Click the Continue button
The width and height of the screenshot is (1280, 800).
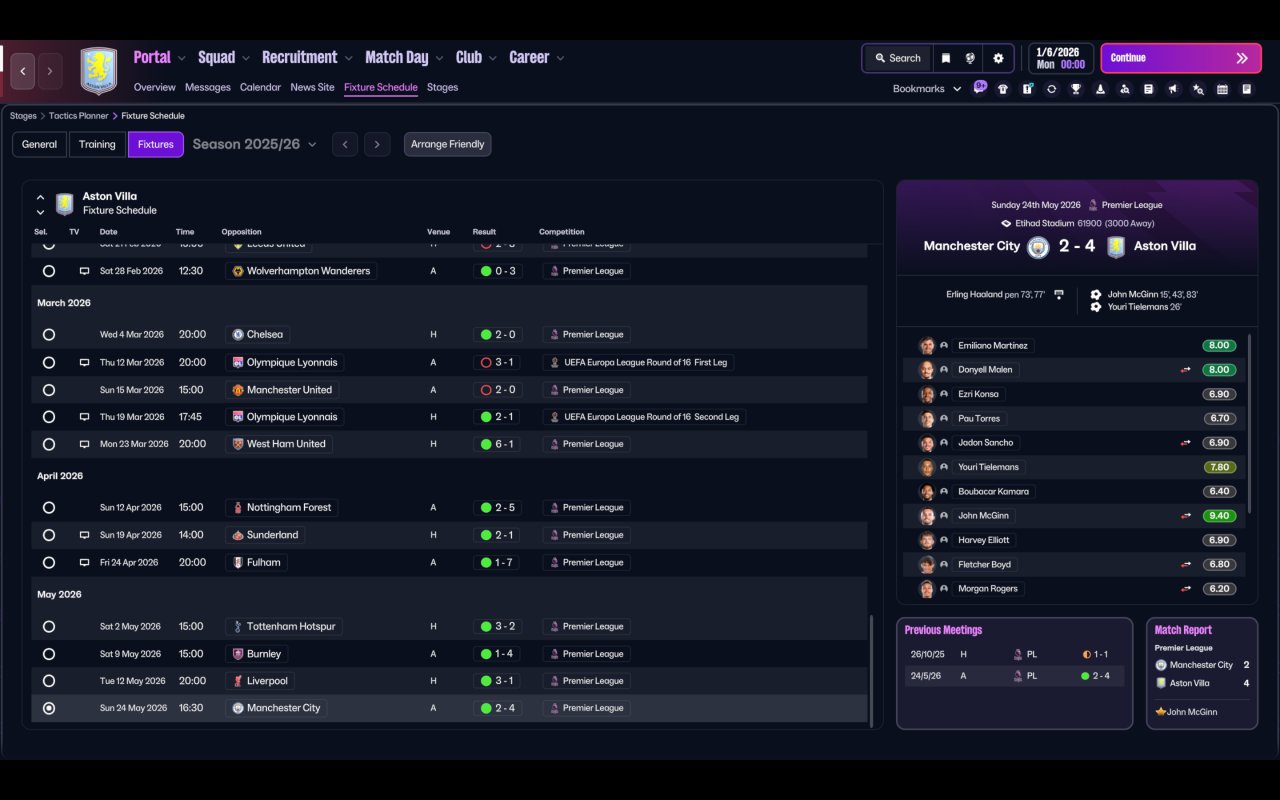click(1179, 58)
